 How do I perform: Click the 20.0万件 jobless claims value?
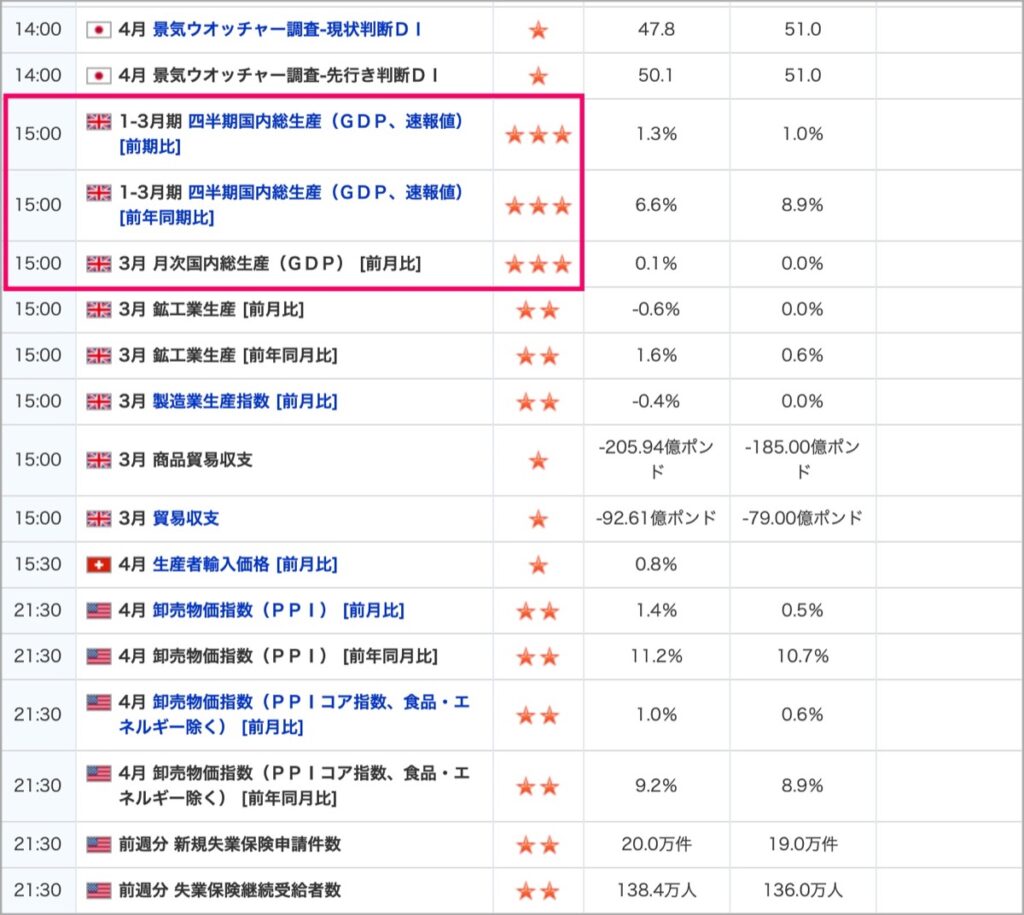click(656, 844)
